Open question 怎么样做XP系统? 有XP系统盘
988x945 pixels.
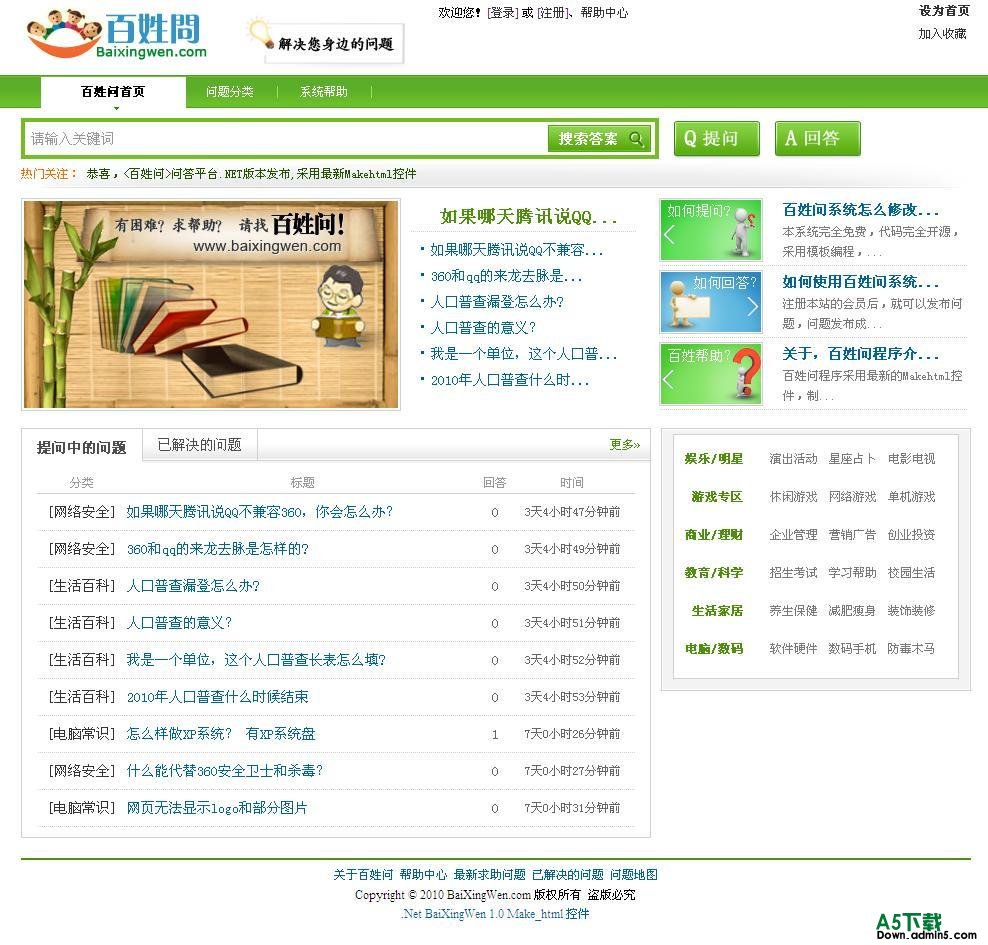(221, 734)
